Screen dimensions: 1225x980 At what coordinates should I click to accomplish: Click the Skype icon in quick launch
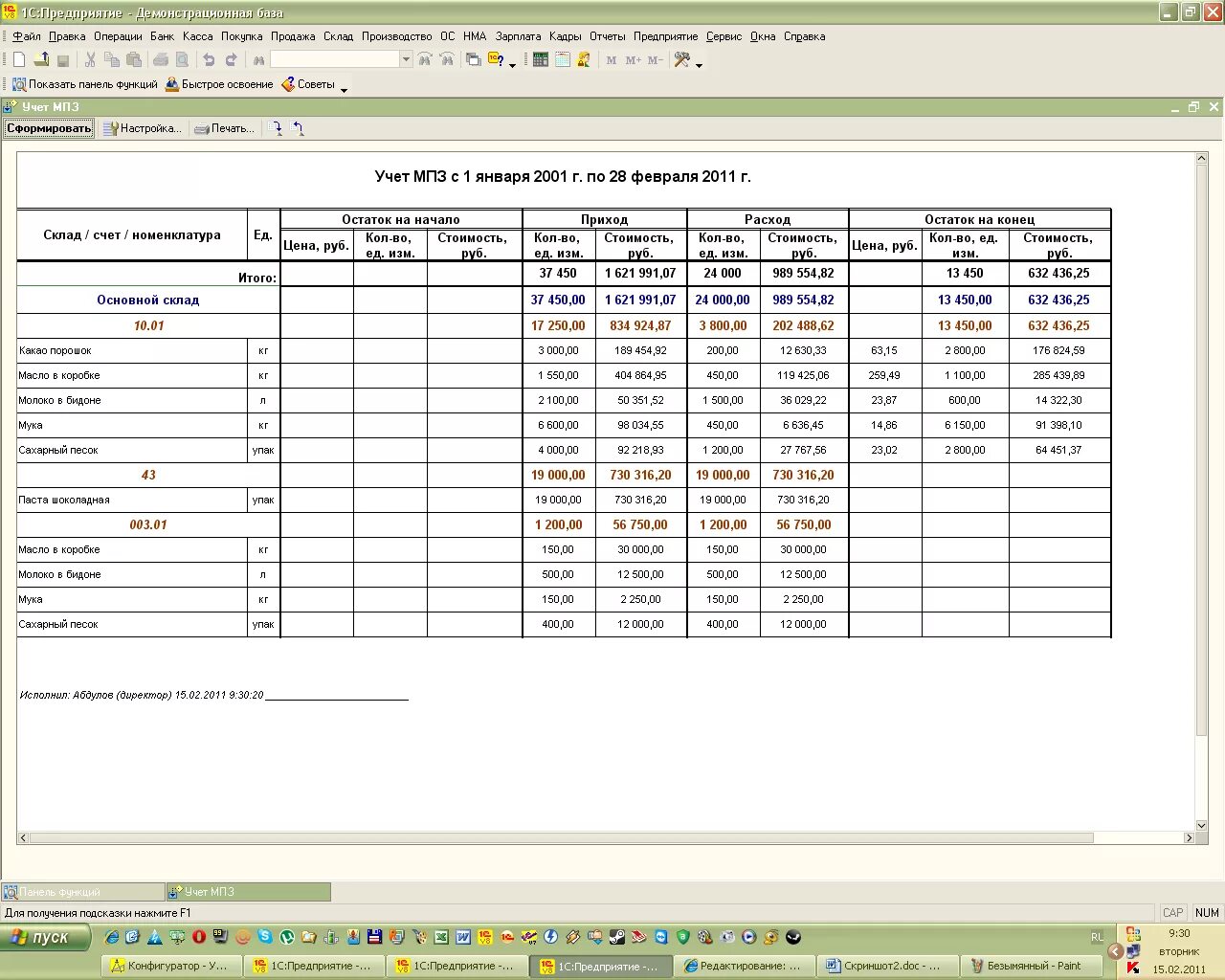pos(265,937)
